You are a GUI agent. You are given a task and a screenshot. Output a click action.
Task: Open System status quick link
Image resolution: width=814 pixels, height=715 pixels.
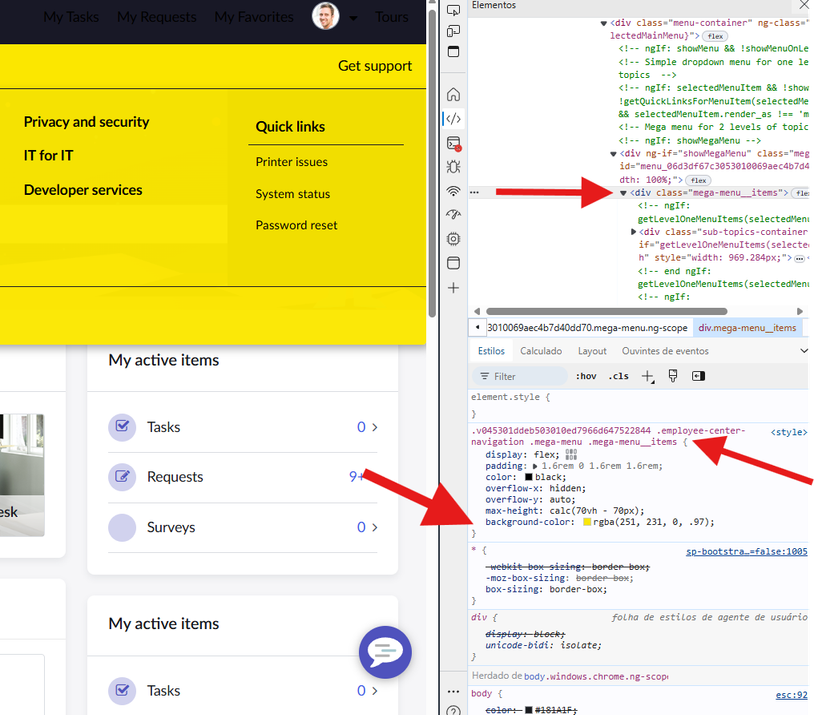point(293,194)
